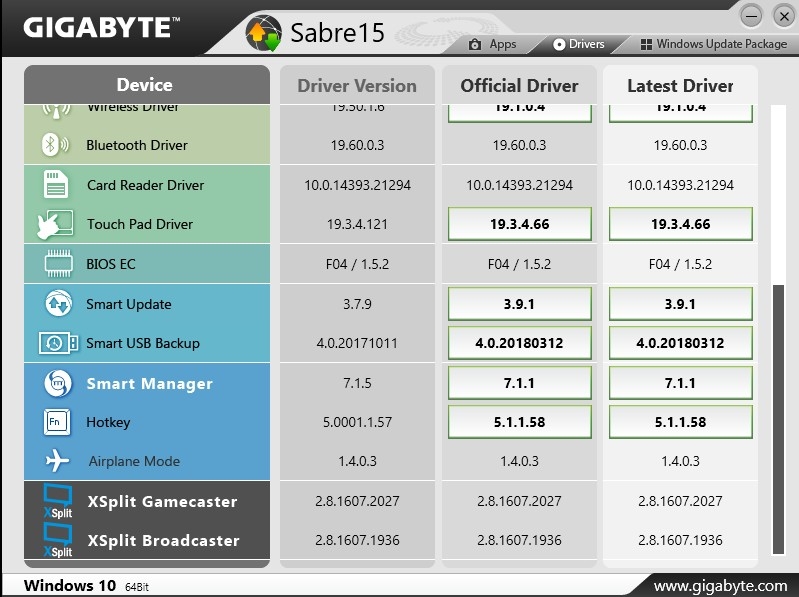Install official Smart USB Backup 4.0.20180312
Screen dimensions: 799x597
tap(519, 343)
